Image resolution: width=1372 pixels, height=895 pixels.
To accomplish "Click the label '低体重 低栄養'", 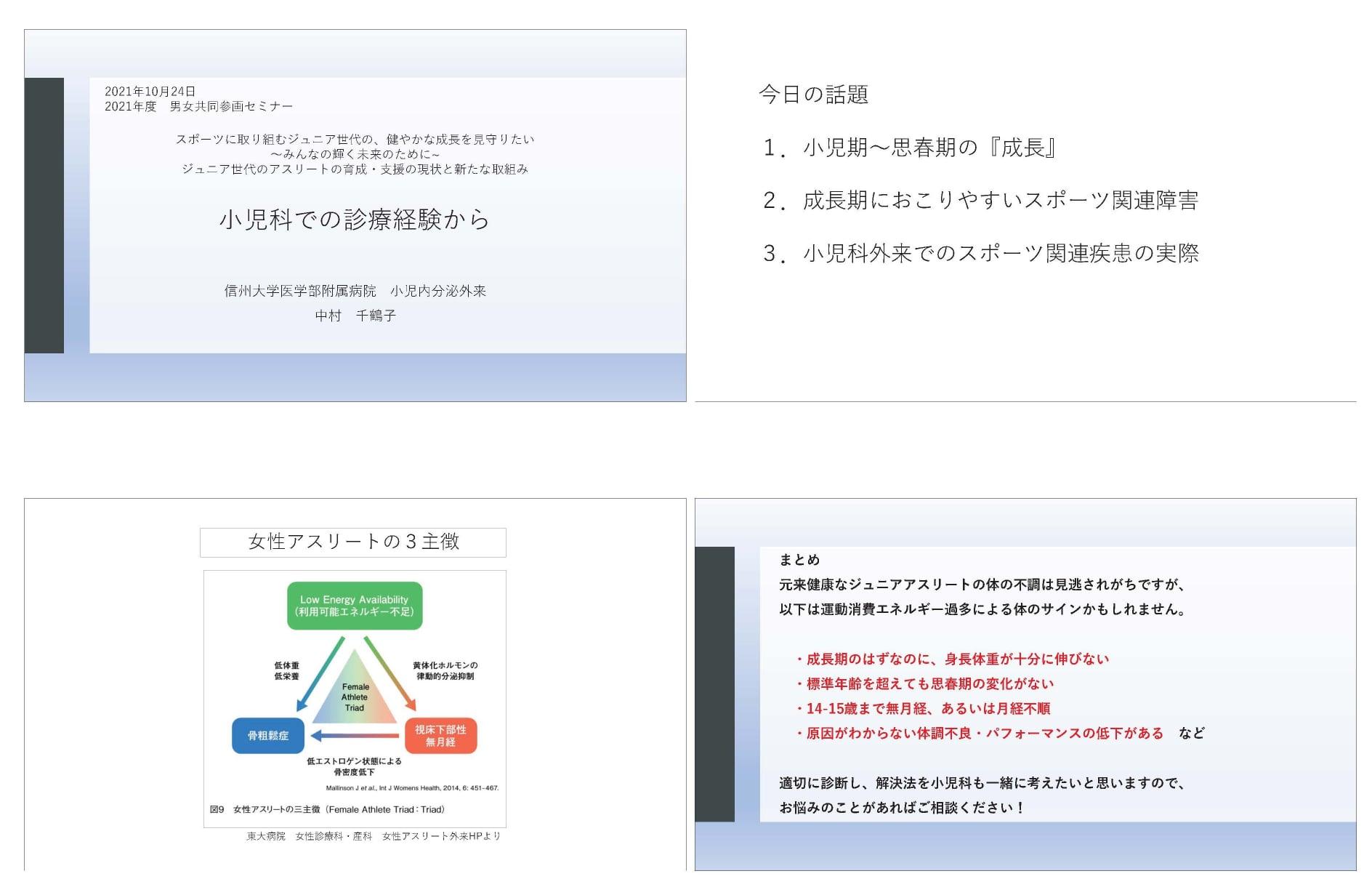I will (286, 671).
